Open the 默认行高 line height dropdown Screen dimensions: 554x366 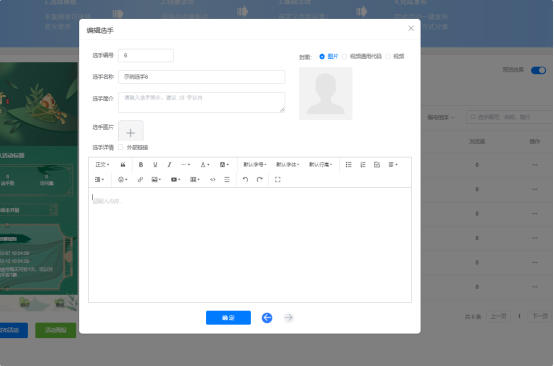click(320, 165)
